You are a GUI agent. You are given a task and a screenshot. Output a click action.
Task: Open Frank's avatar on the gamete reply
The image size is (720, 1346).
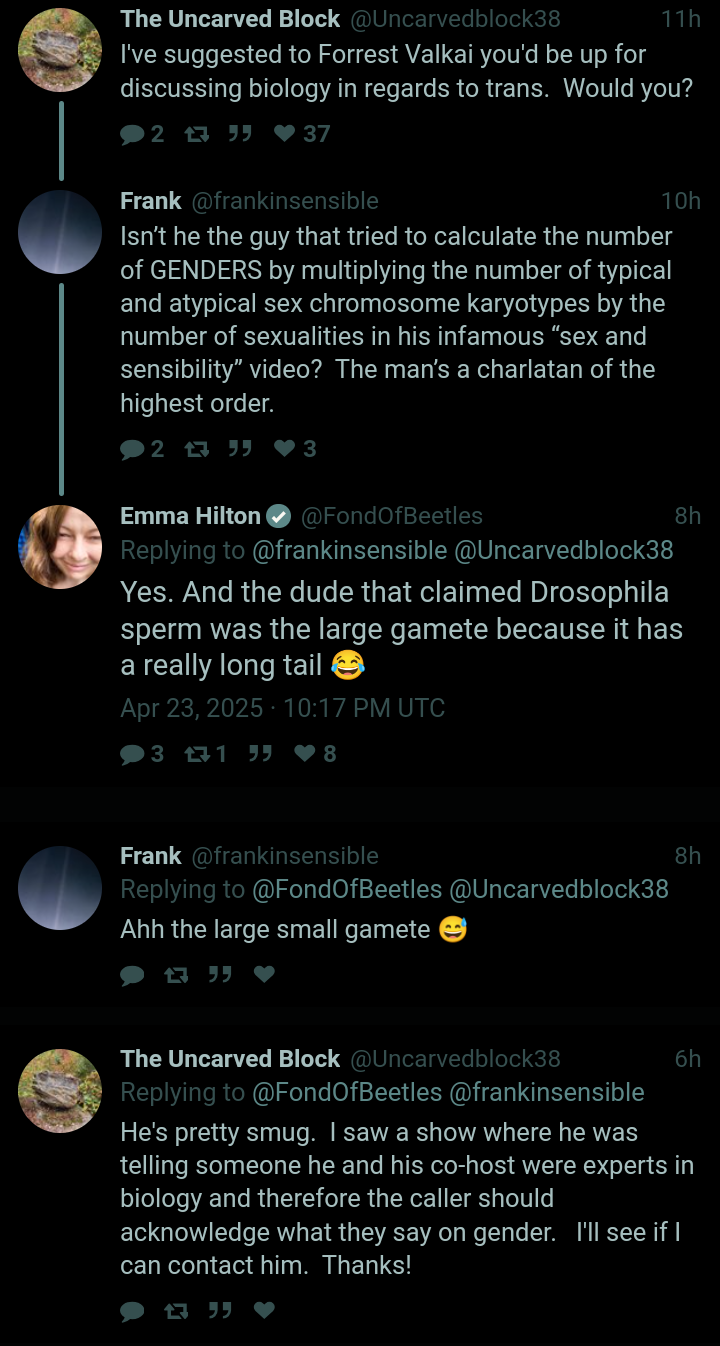(60, 887)
